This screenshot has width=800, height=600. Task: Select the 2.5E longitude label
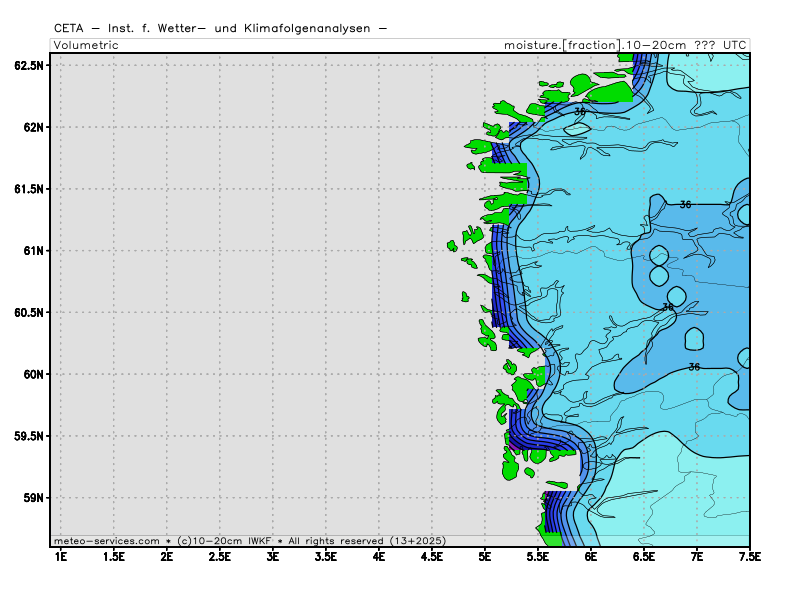[219, 555]
